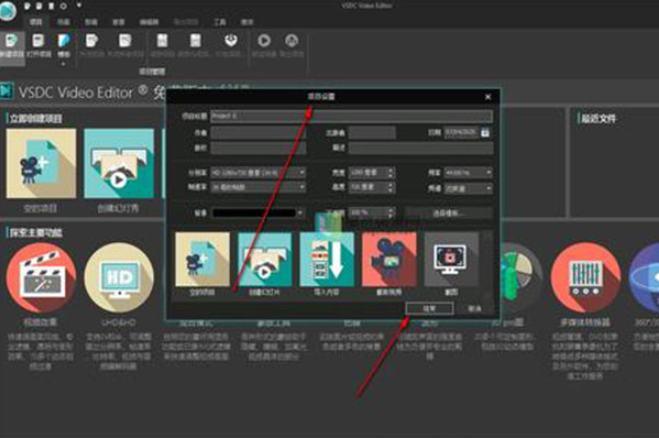This screenshot has width=659, height=438.
Task: Click the New Project icon in the ribbon
Action: (11, 41)
